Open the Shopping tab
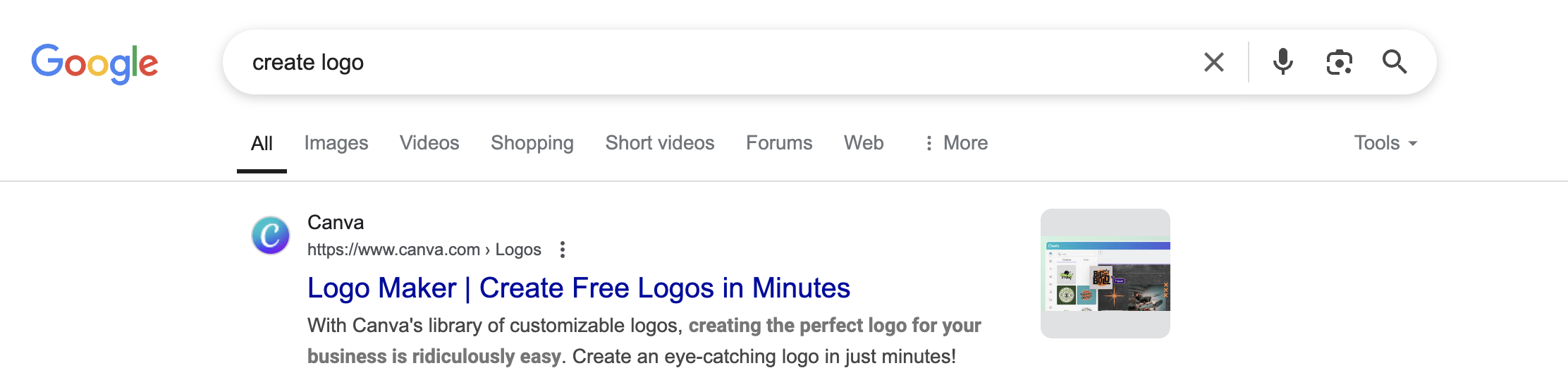 [532, 143]
